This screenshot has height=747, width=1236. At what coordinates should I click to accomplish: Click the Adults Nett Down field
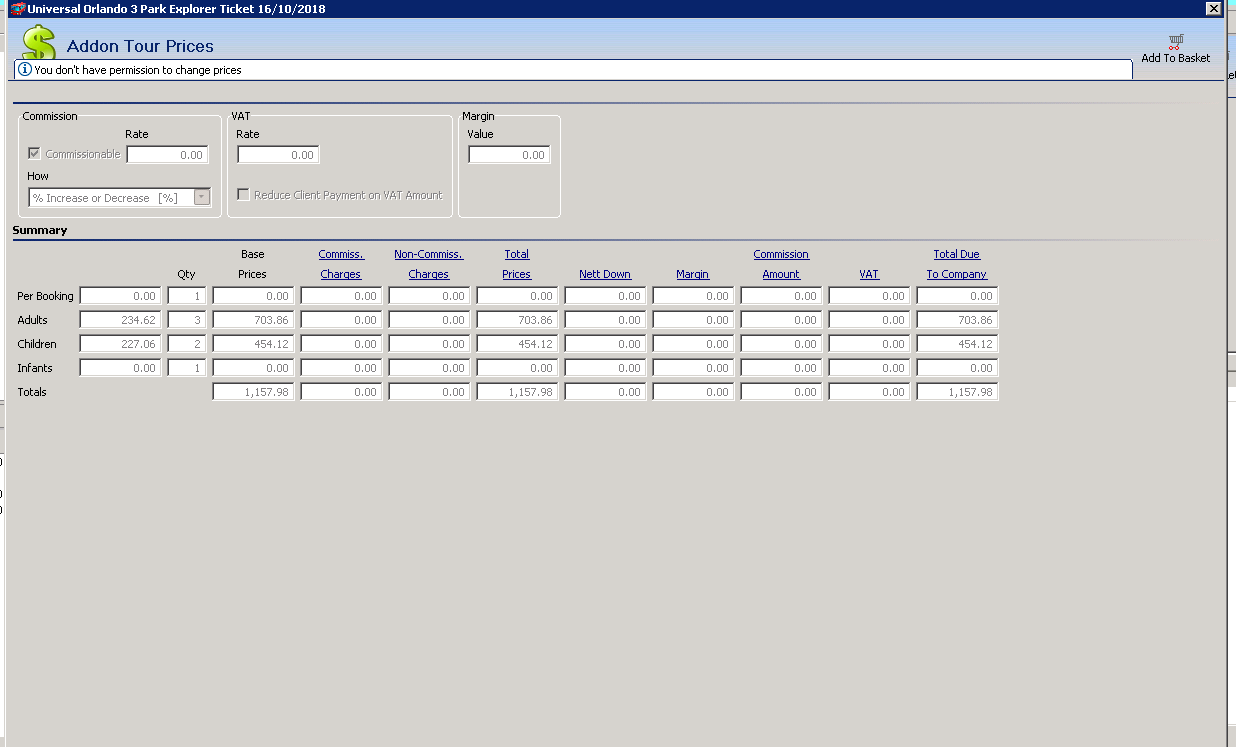coord(605,320)
